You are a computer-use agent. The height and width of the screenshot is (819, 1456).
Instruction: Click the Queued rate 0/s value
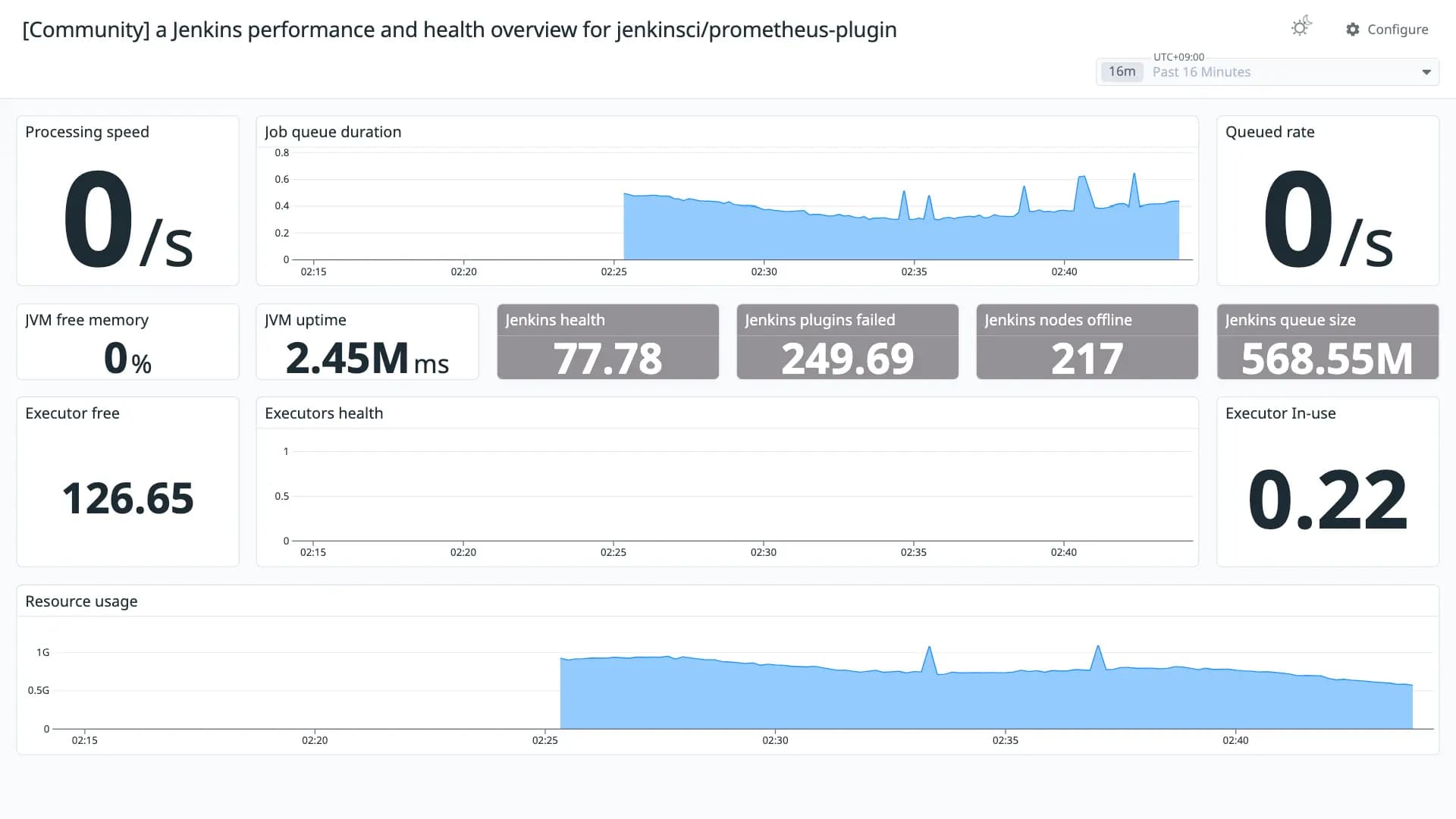tap(1328, 220)
